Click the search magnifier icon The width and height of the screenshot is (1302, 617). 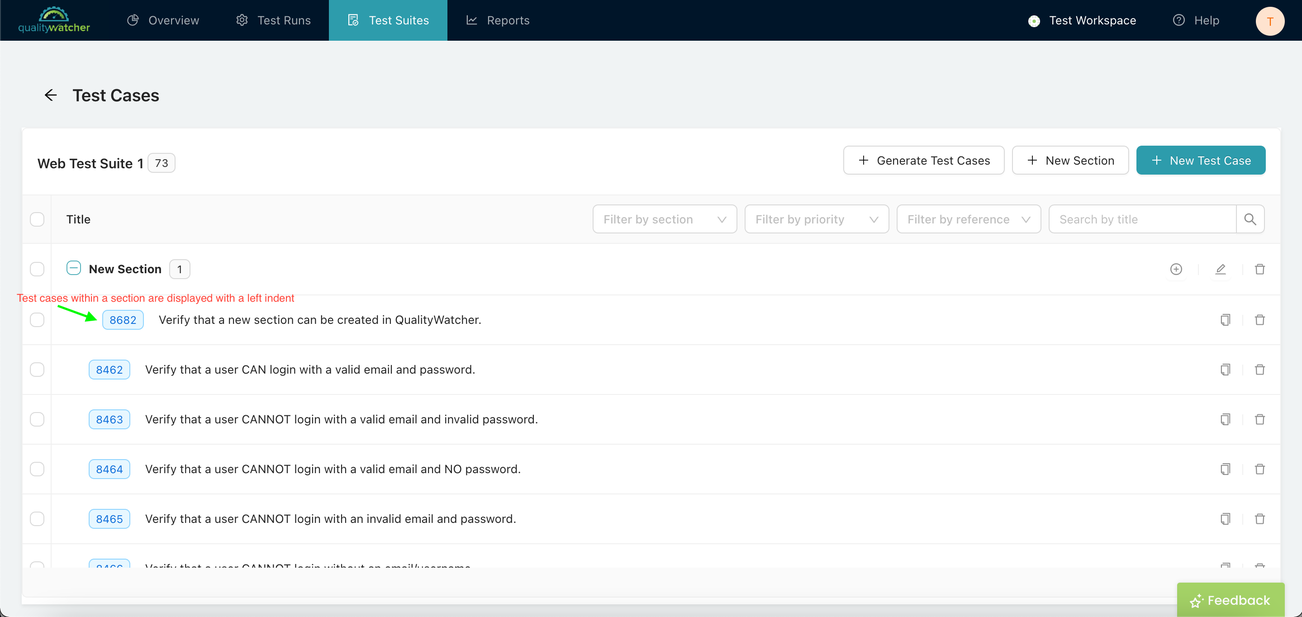tap(1250, 219)
